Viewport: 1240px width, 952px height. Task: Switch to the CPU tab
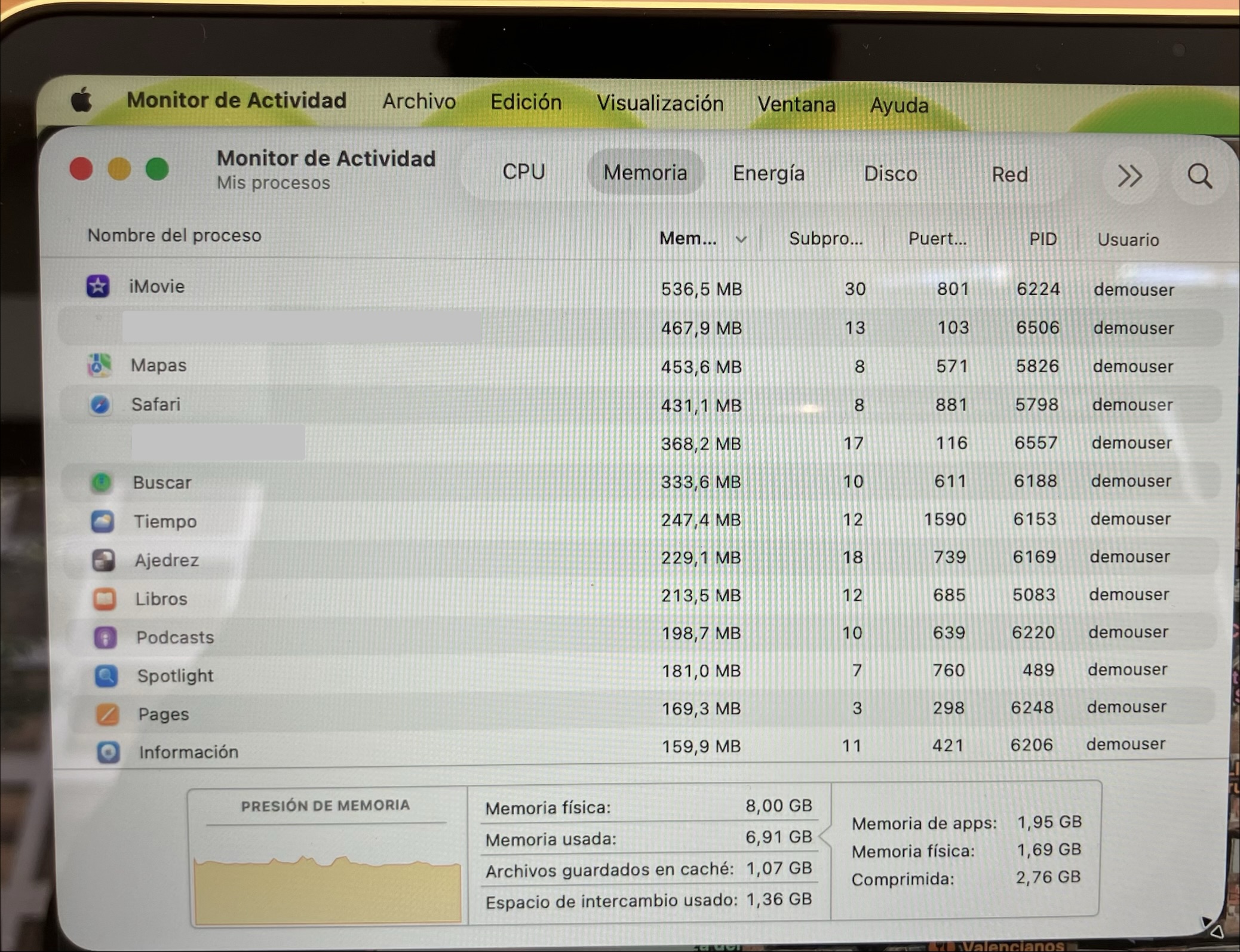524,172
